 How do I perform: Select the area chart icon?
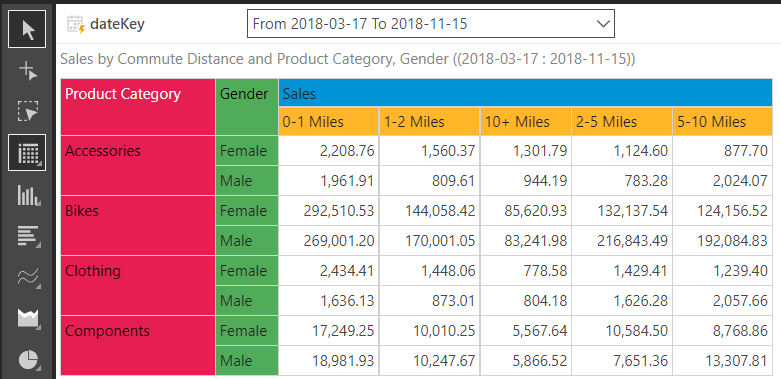(x=28, y=318)
